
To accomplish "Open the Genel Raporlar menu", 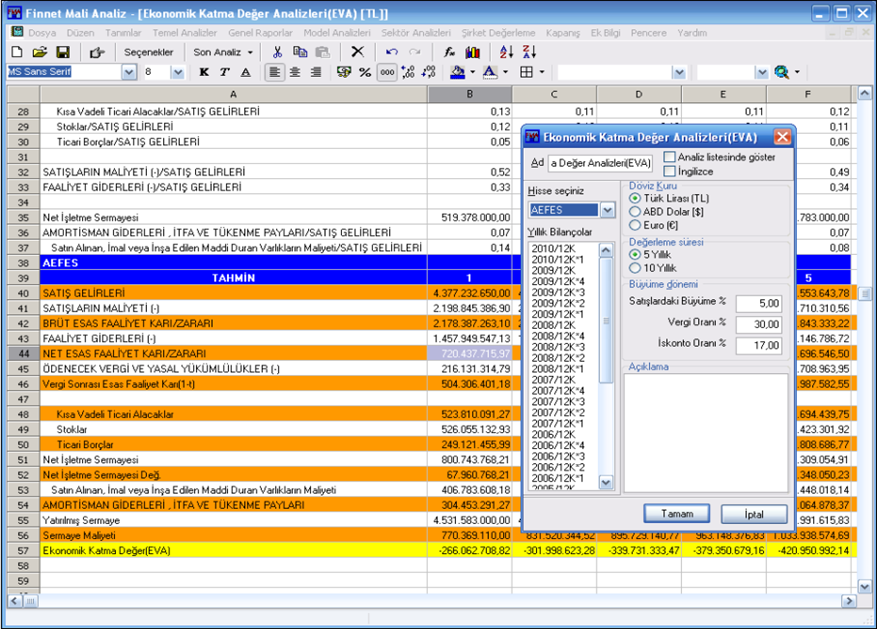I will tap(262, 33).
